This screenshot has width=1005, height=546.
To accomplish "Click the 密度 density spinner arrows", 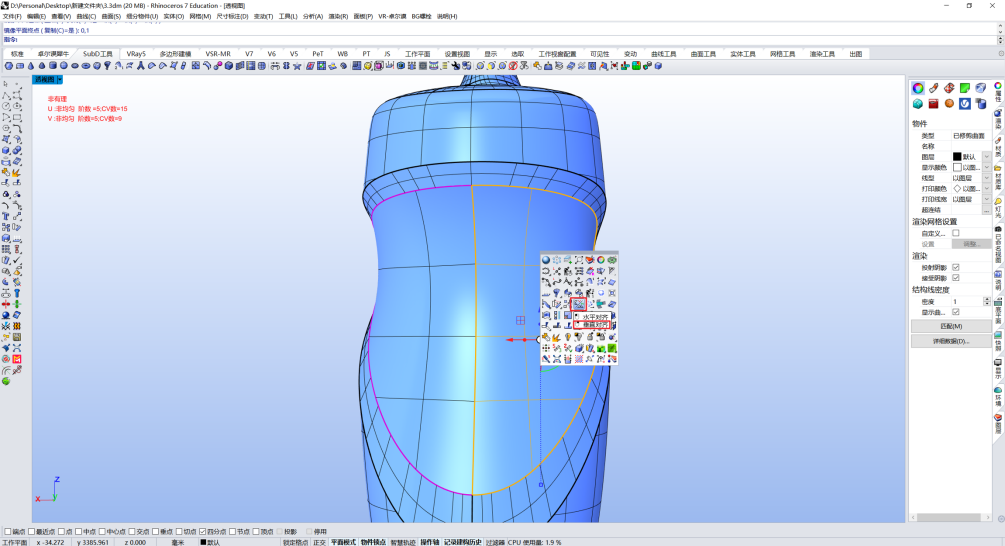I will click(987, 301).
